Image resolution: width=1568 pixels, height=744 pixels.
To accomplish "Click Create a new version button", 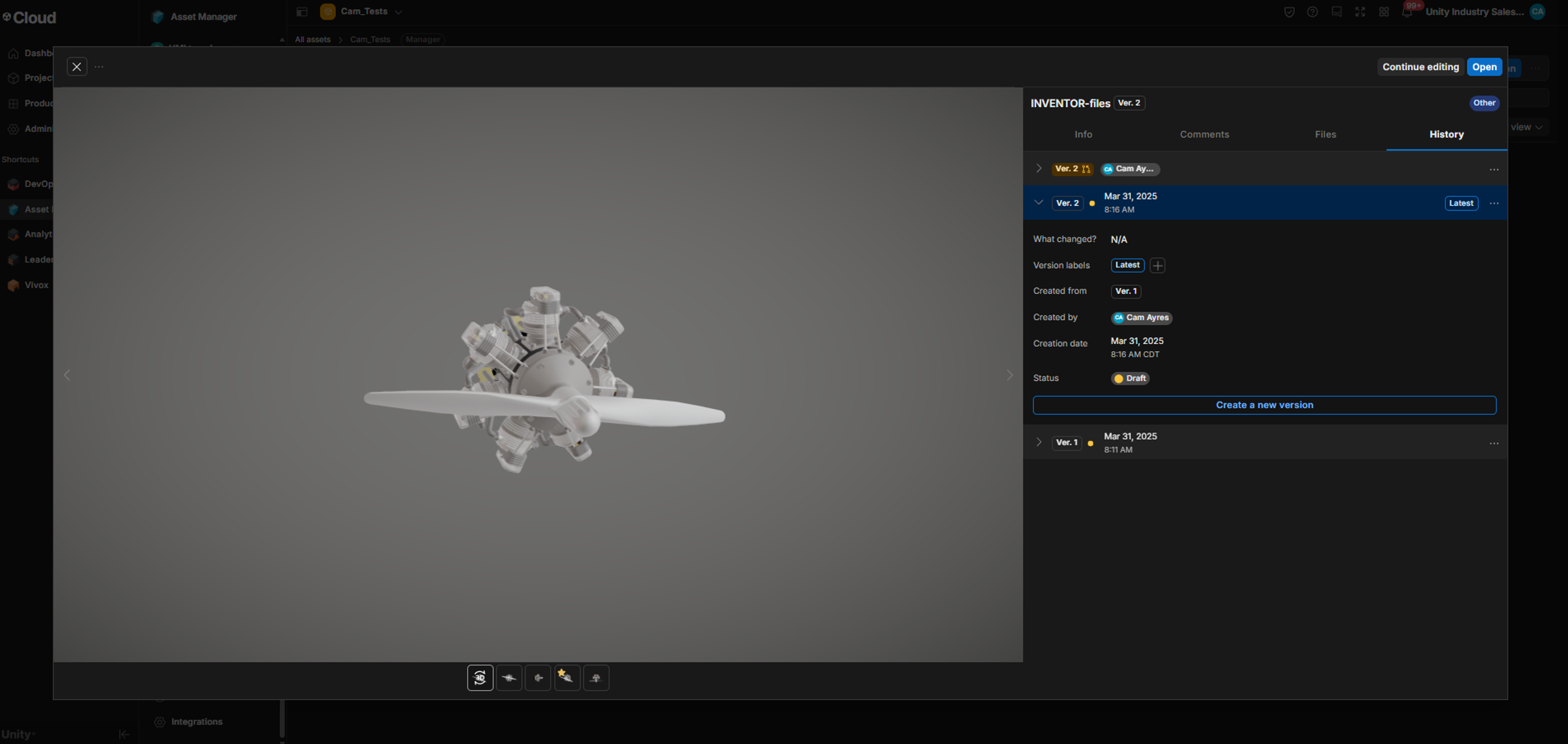I will point(1264,406).
